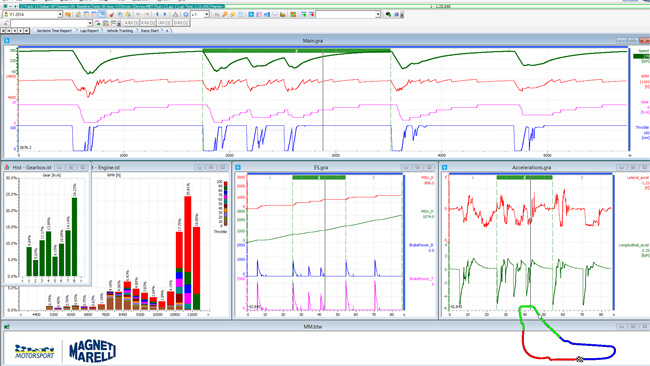Click the green arrow import icon
650x366 pixels.
(x=303, y=15)
